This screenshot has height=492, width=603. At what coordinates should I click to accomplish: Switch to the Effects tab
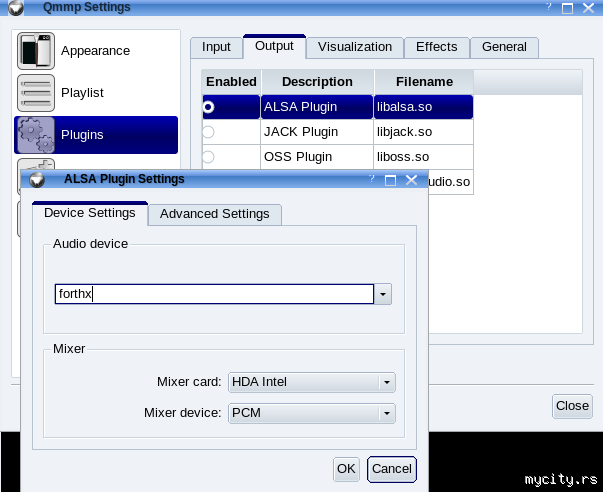437,47
